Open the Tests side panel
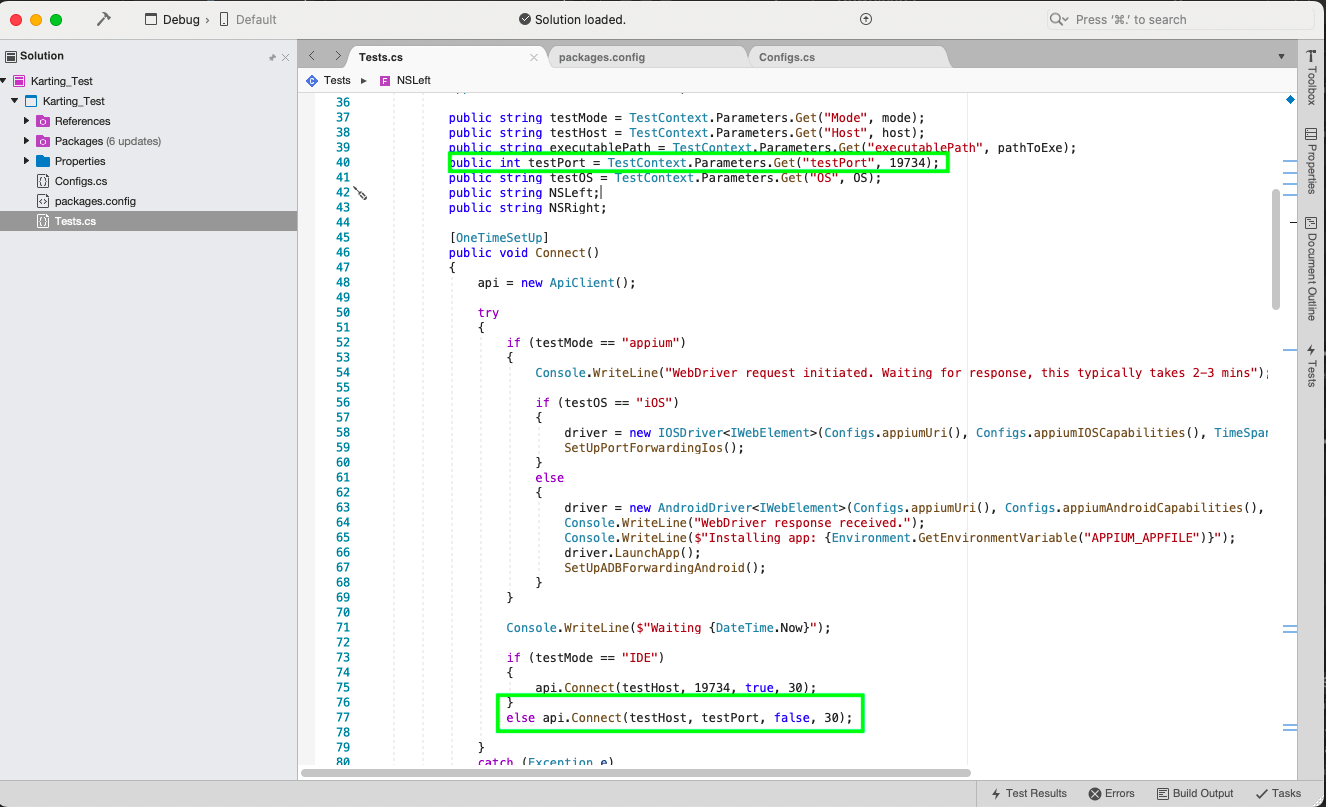The image size is (1326, 807). click(1311, 366)
